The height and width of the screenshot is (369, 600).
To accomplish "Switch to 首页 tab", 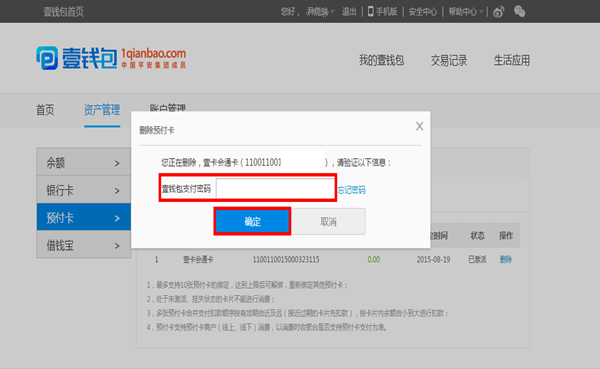I will pos(45,110).
